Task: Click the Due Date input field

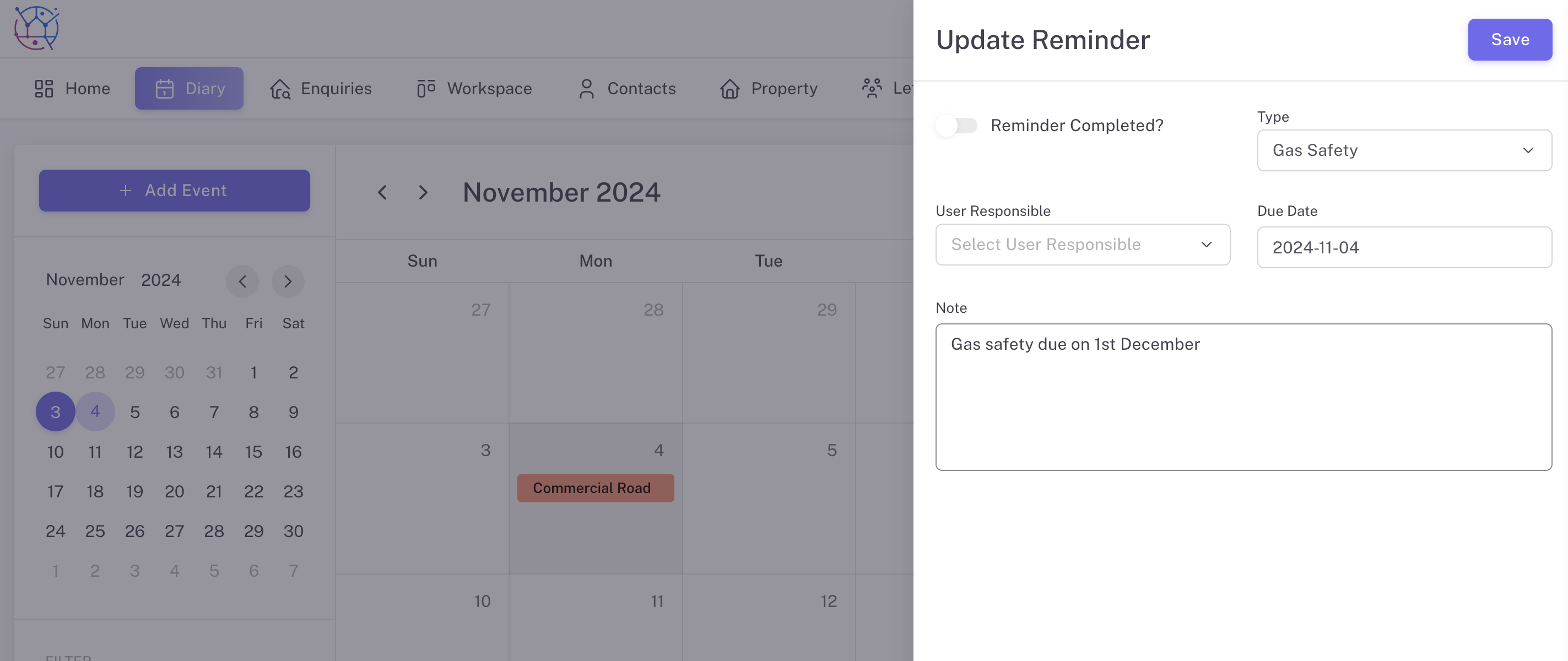Action: [x=1404, y=248]
